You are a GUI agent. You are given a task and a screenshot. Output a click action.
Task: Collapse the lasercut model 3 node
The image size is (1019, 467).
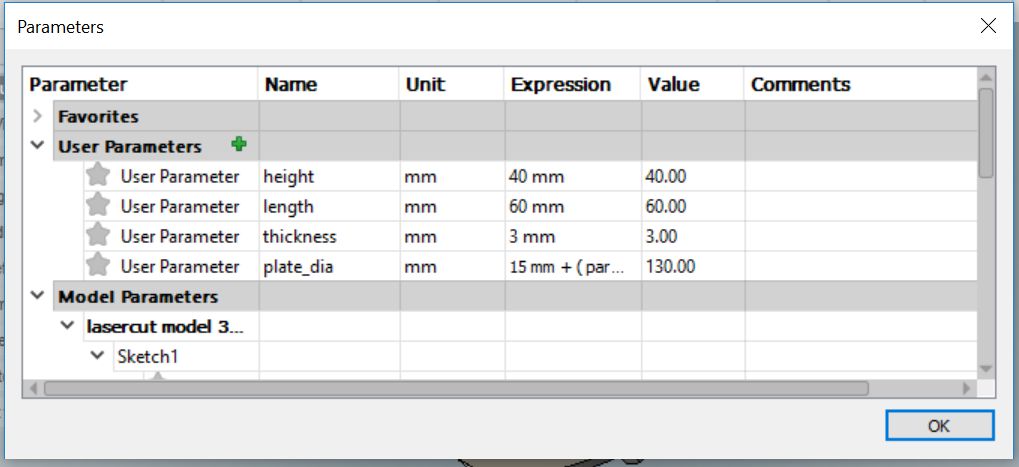coord(67,325)
